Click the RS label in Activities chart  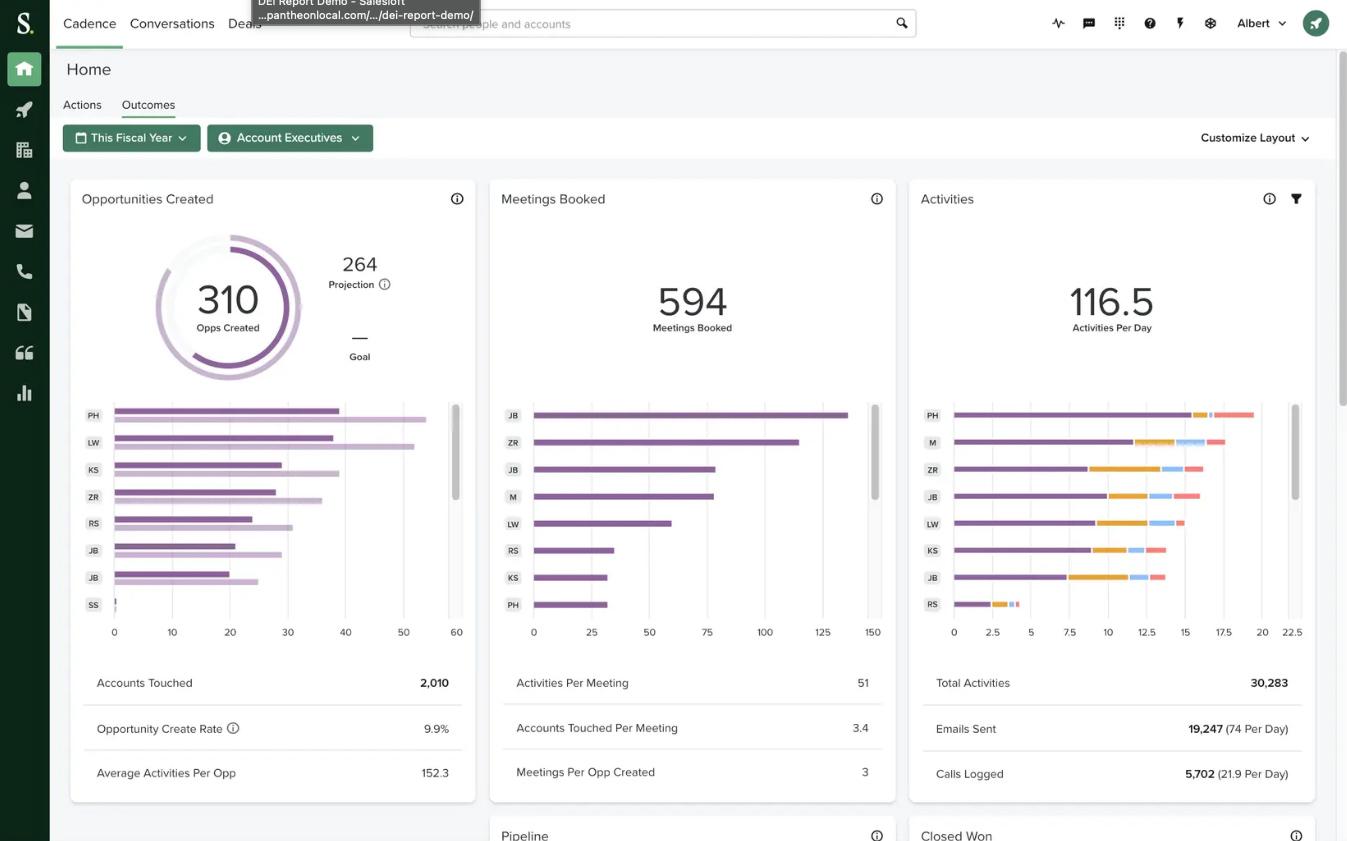tap(932, 604)
